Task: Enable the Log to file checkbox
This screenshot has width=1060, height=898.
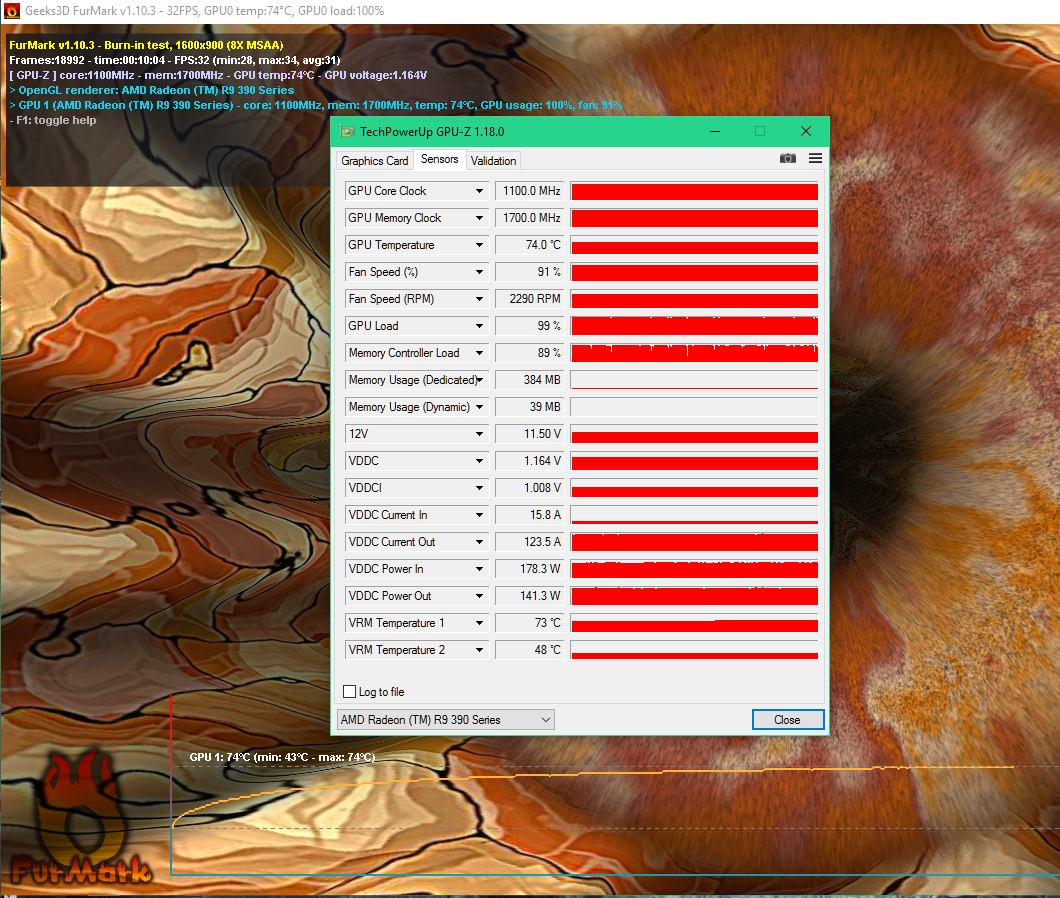Action: tap(350, 691)
